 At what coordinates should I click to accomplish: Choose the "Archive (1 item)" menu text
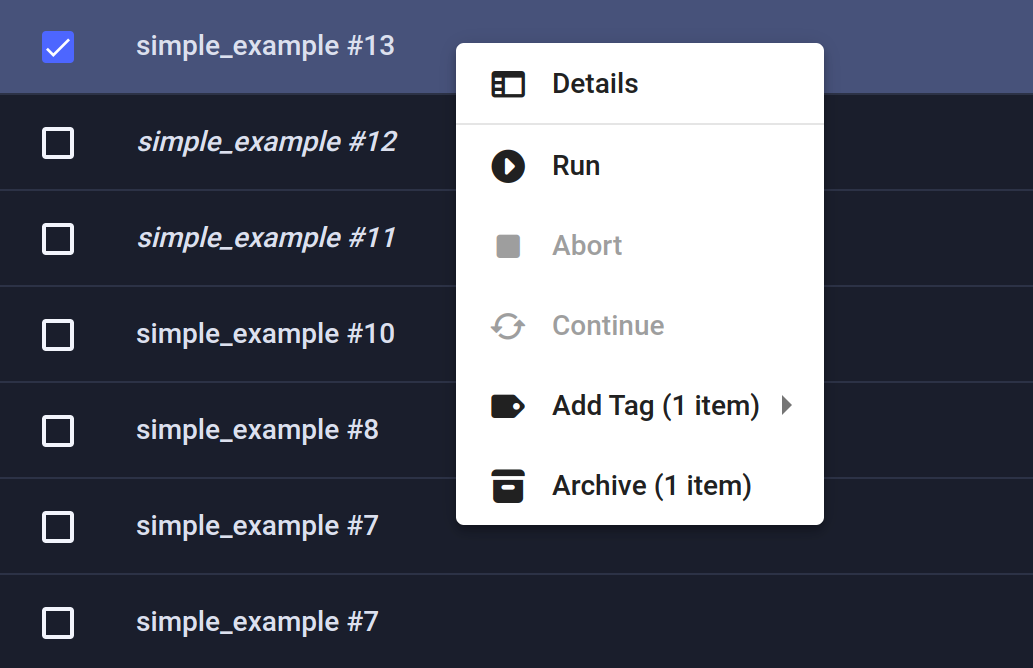[651, 486]
